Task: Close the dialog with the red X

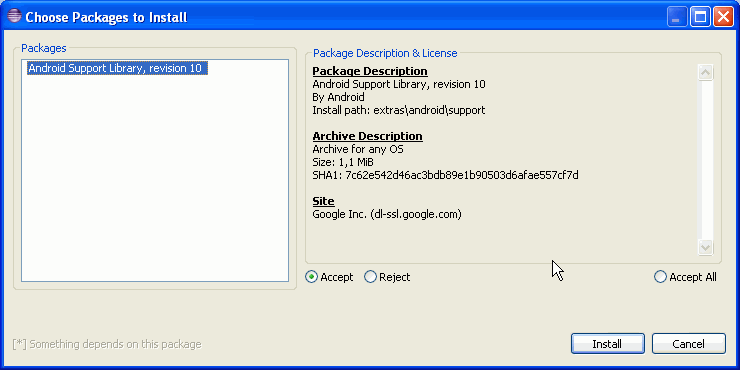Action: click(x=723, y=18)
